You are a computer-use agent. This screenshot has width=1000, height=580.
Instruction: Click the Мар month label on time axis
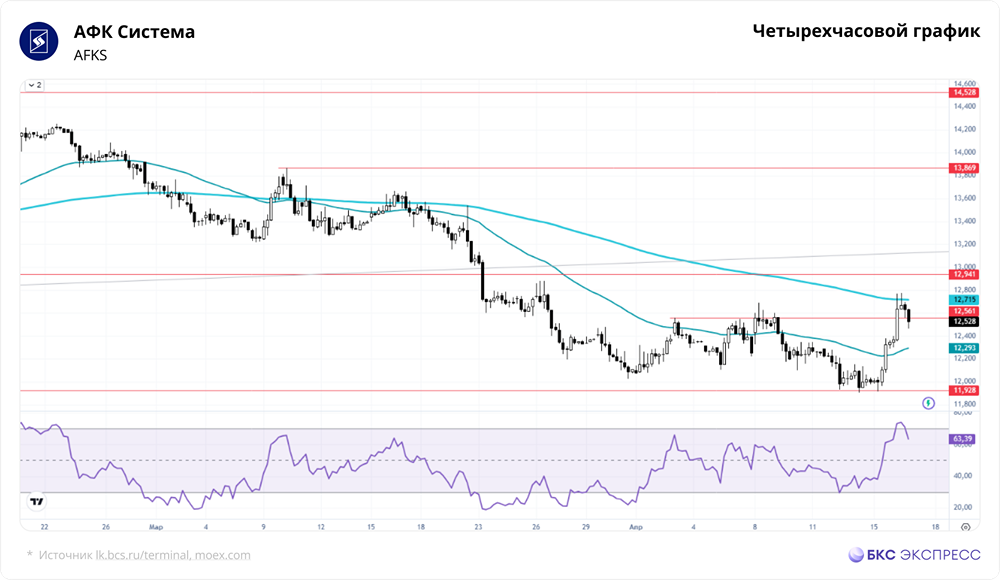pos(156,527)
